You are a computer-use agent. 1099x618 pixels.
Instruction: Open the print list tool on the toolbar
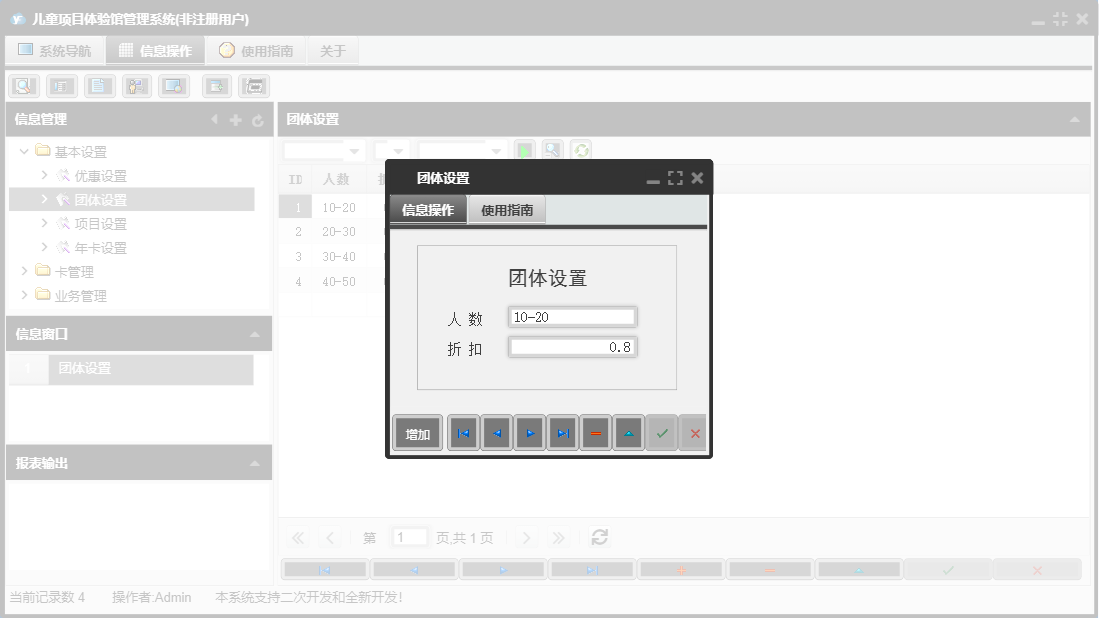point(61,85)
